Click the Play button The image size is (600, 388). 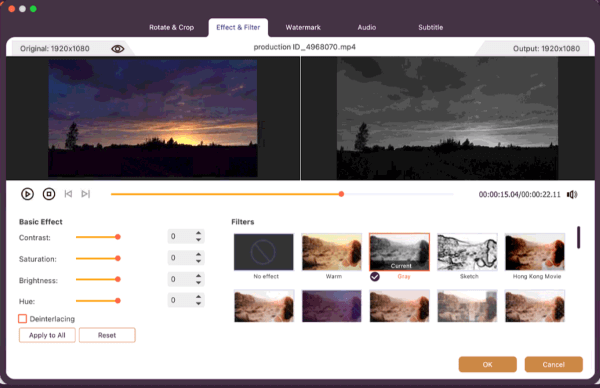pos(27,194)
